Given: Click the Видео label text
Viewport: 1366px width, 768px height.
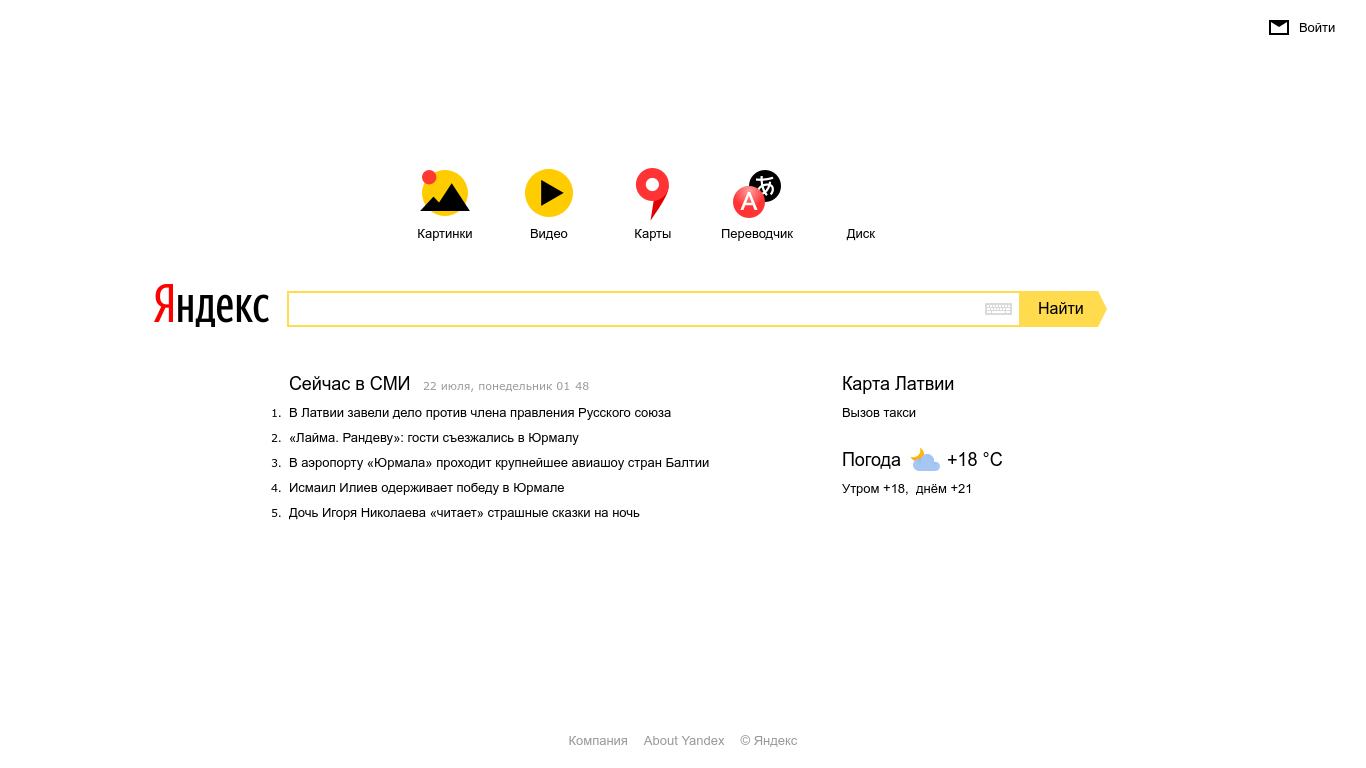Looking at the screenshot, I should [549, 234].
